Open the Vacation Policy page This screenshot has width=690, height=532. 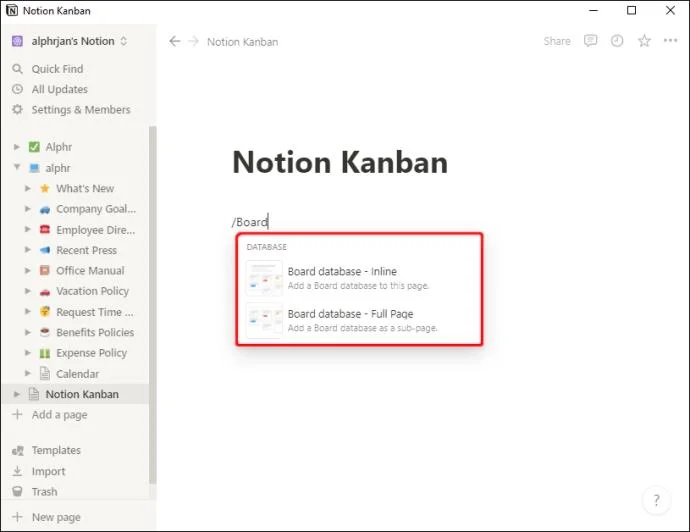coord(92,291)
